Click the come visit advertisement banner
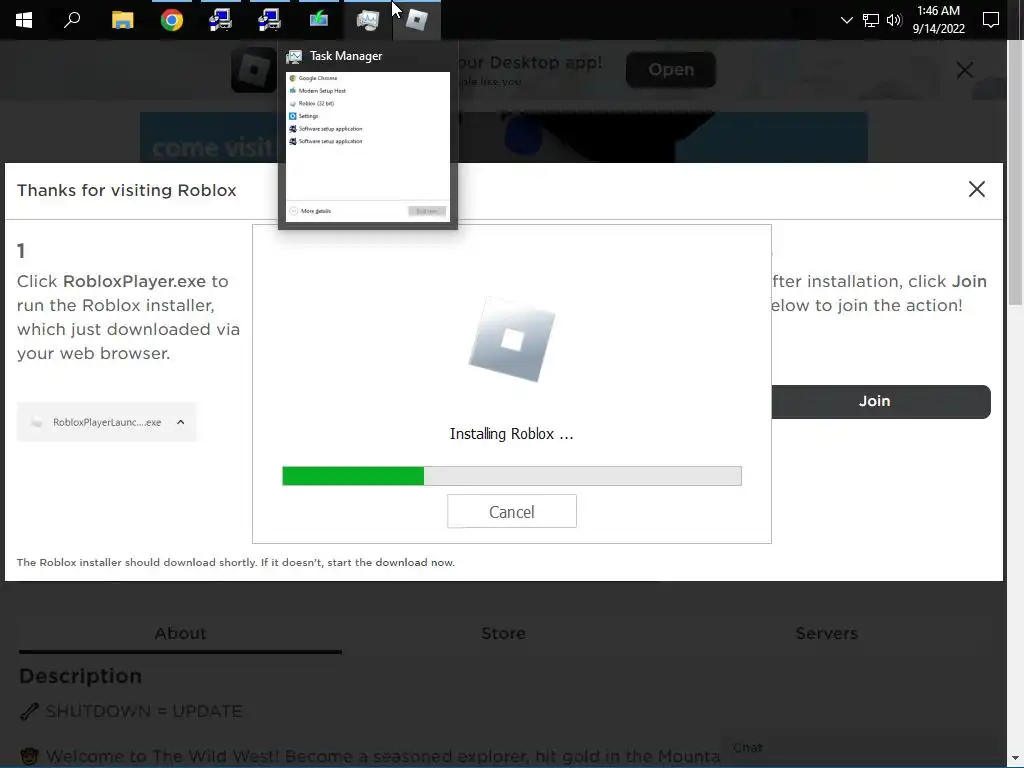 coord(504,136)
